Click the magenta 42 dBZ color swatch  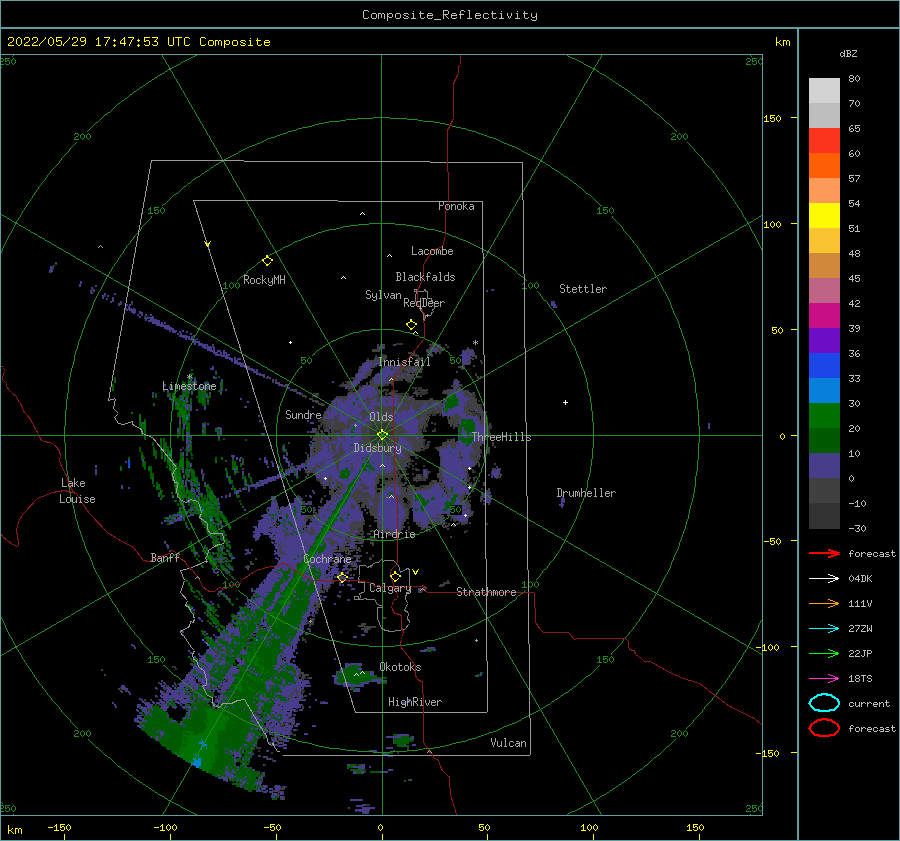[x=824, y=316]
